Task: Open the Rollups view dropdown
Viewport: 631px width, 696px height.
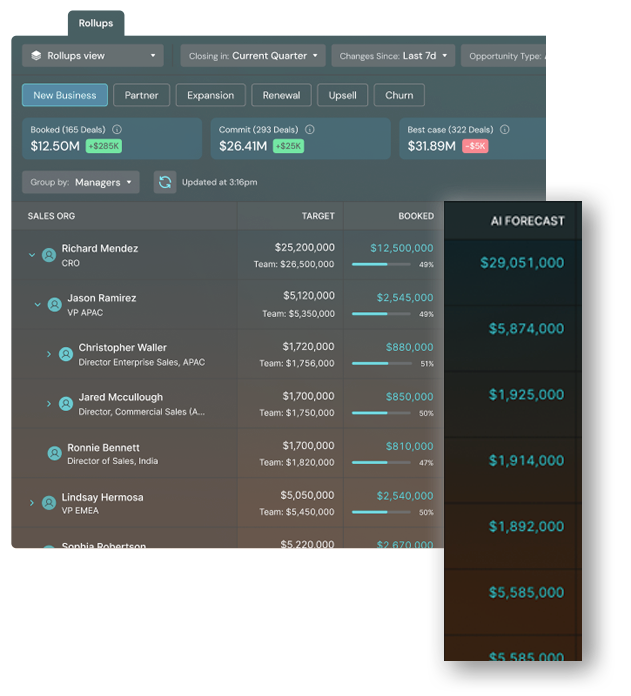Action: [x=93, y=56]
